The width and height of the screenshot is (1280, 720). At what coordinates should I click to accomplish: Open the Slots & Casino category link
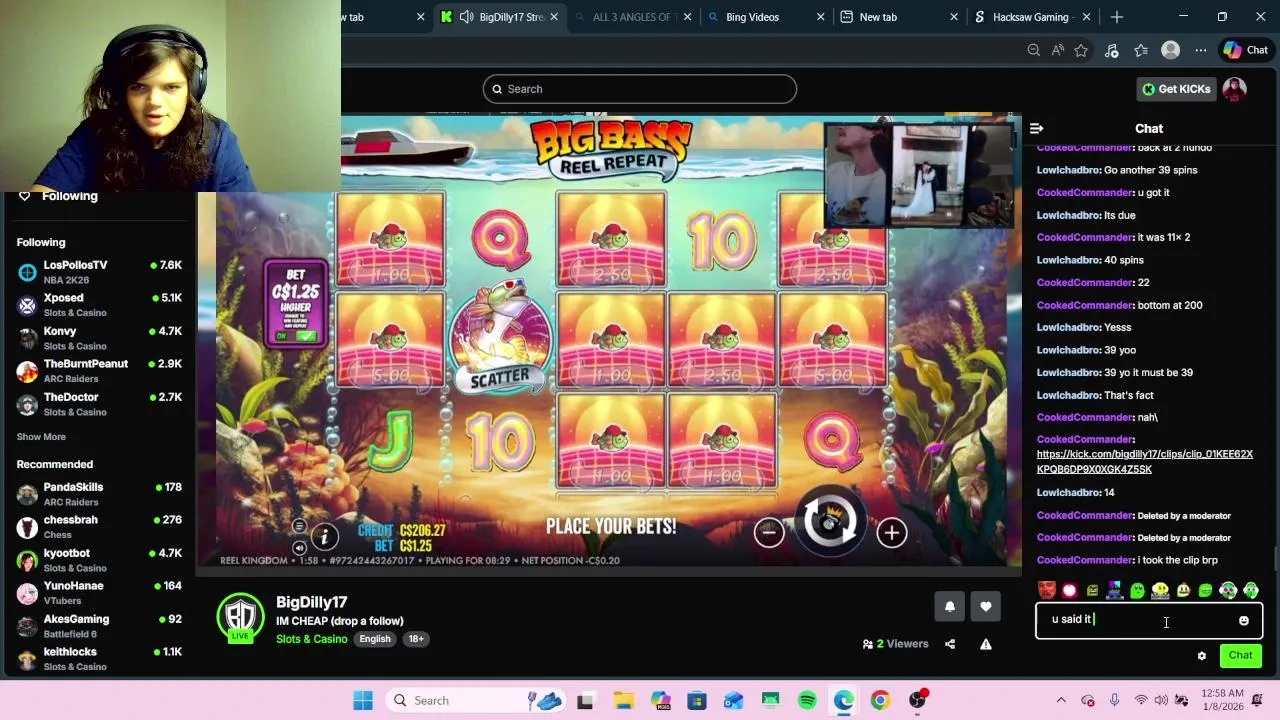point(312,639)
